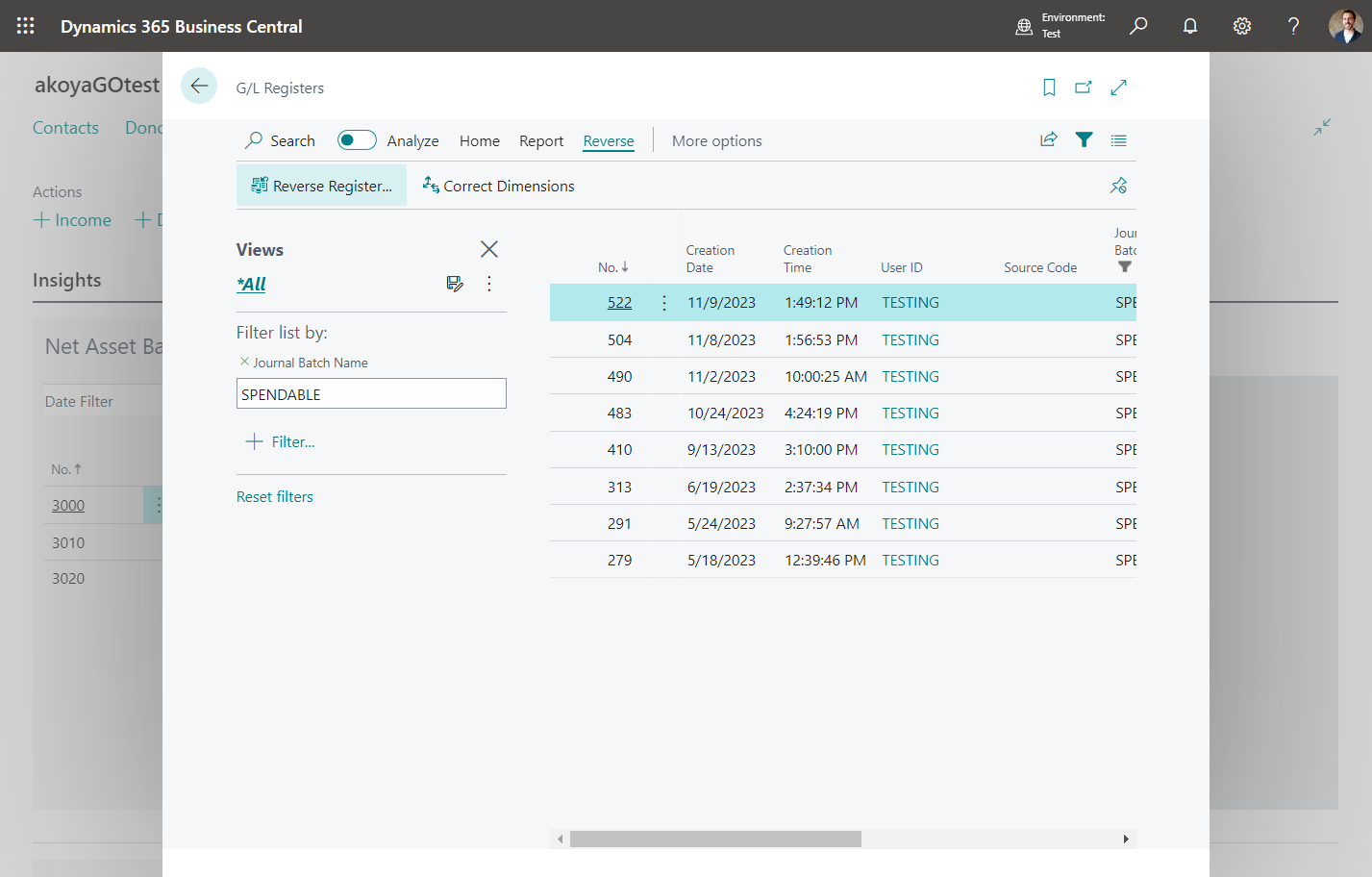Sort by the No. column header
The image size is (1372, 877).
click(x=612, y=267)
